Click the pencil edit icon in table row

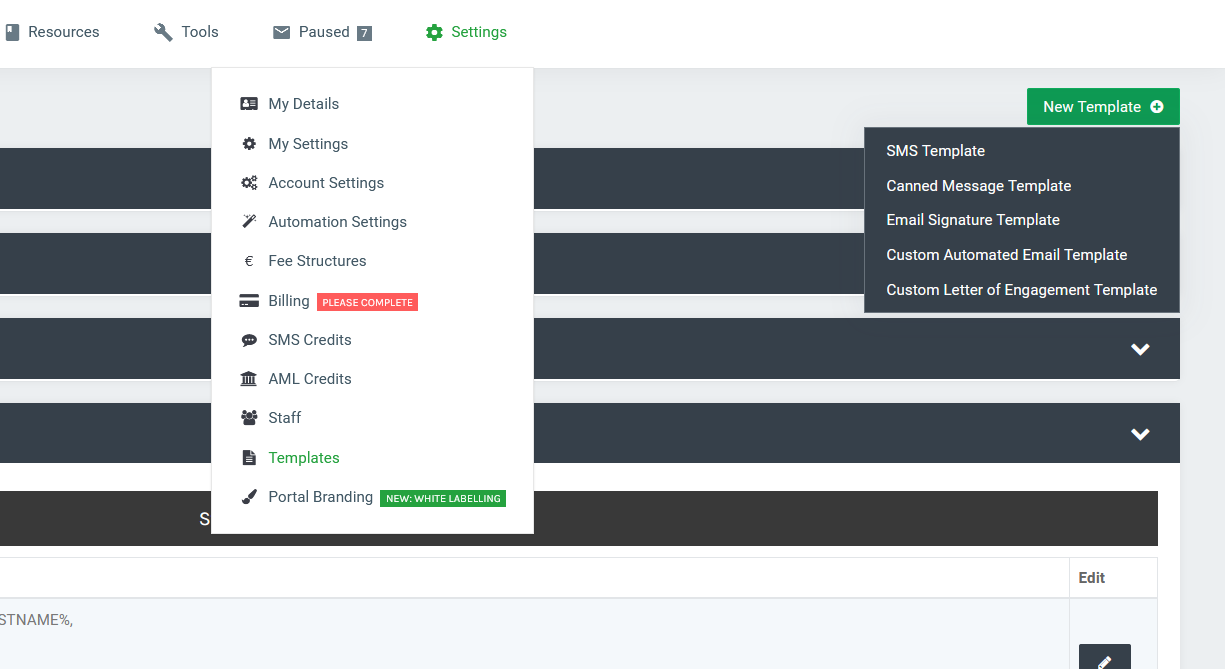pos(1105,661)
